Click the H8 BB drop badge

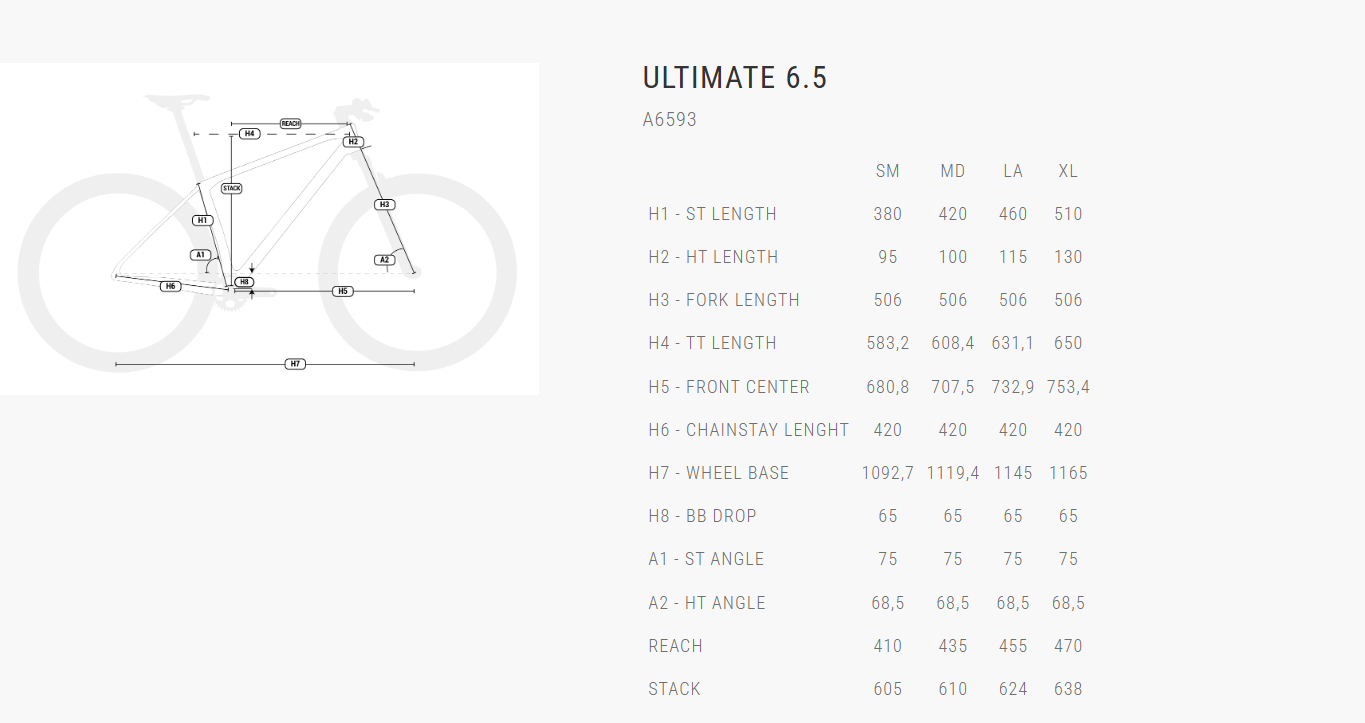244,282
